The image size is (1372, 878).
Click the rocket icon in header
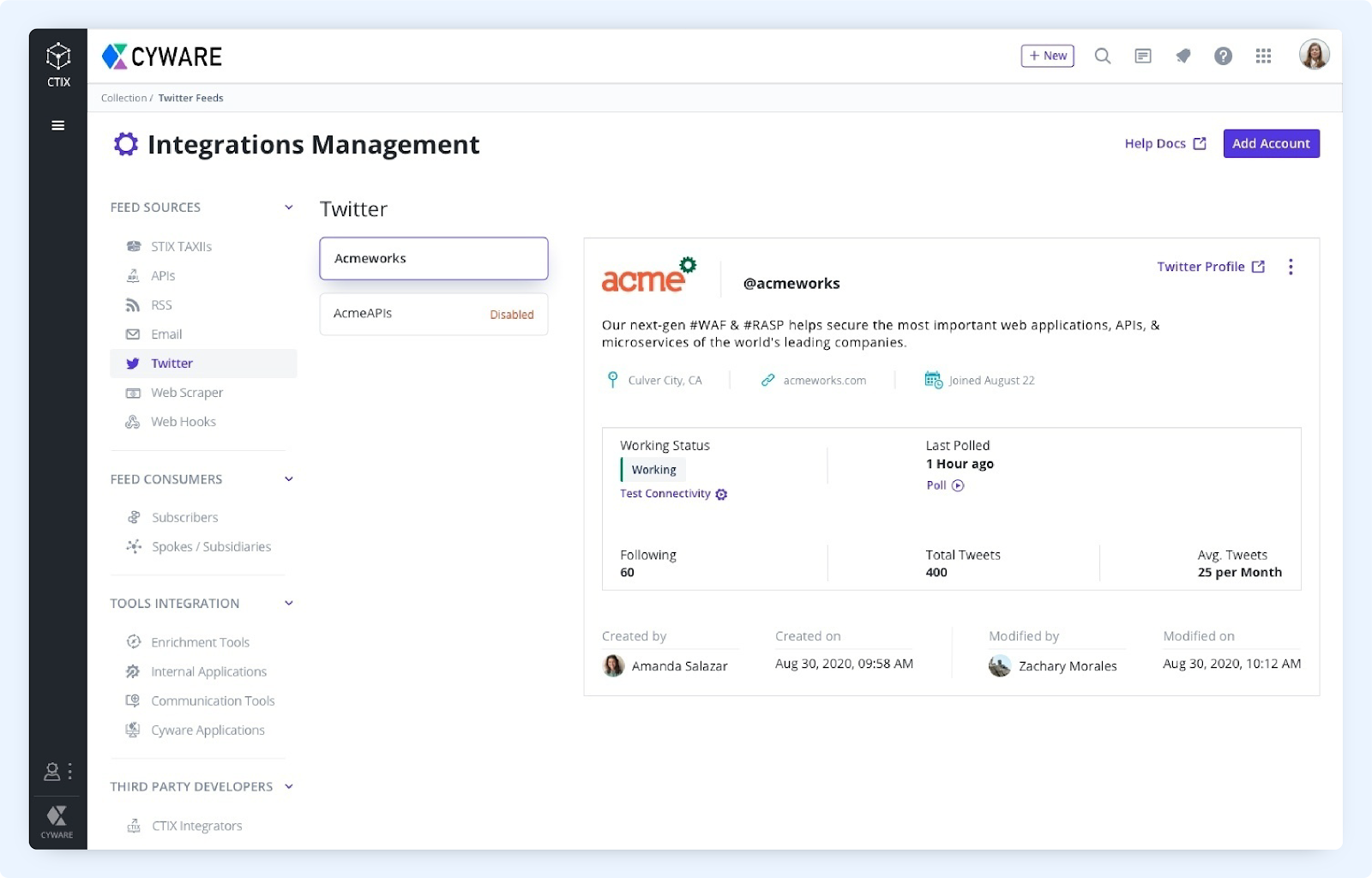[x=1183, y=56]
